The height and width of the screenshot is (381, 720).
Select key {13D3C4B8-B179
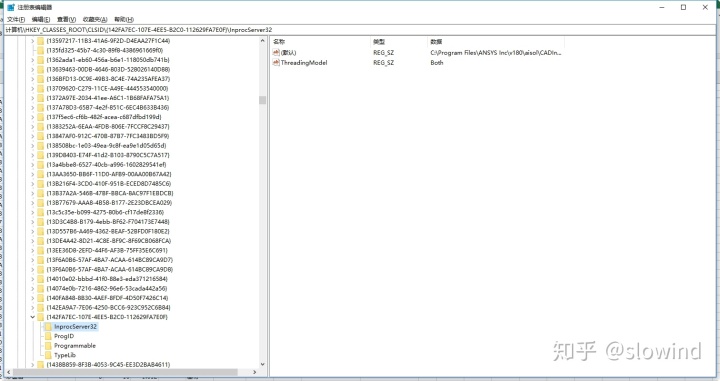[108, 222]
